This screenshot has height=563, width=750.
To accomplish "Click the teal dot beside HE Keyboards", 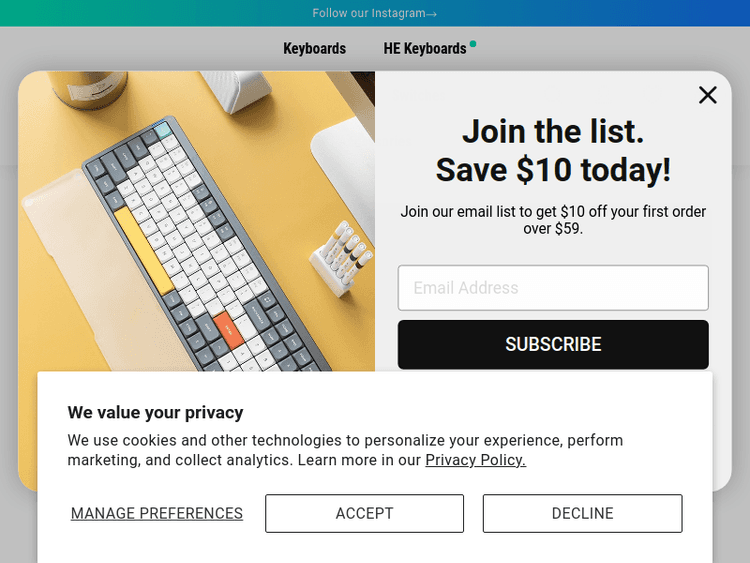I will click(x=473, y=44).
